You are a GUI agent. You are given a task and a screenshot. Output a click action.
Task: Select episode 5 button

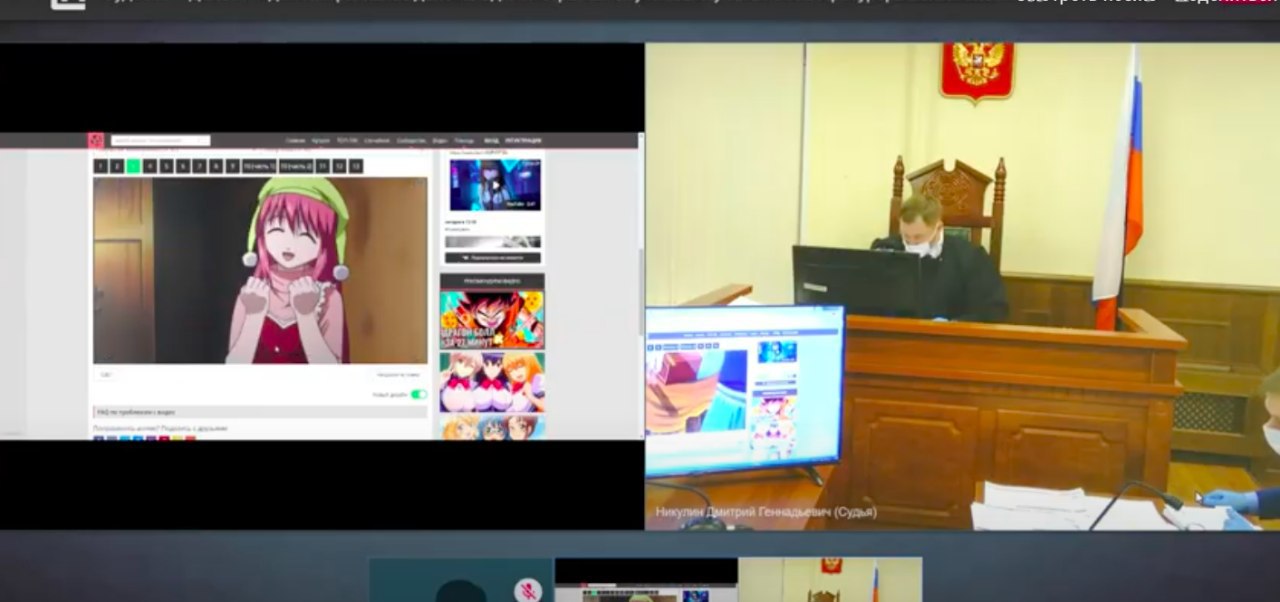point(166,166)
